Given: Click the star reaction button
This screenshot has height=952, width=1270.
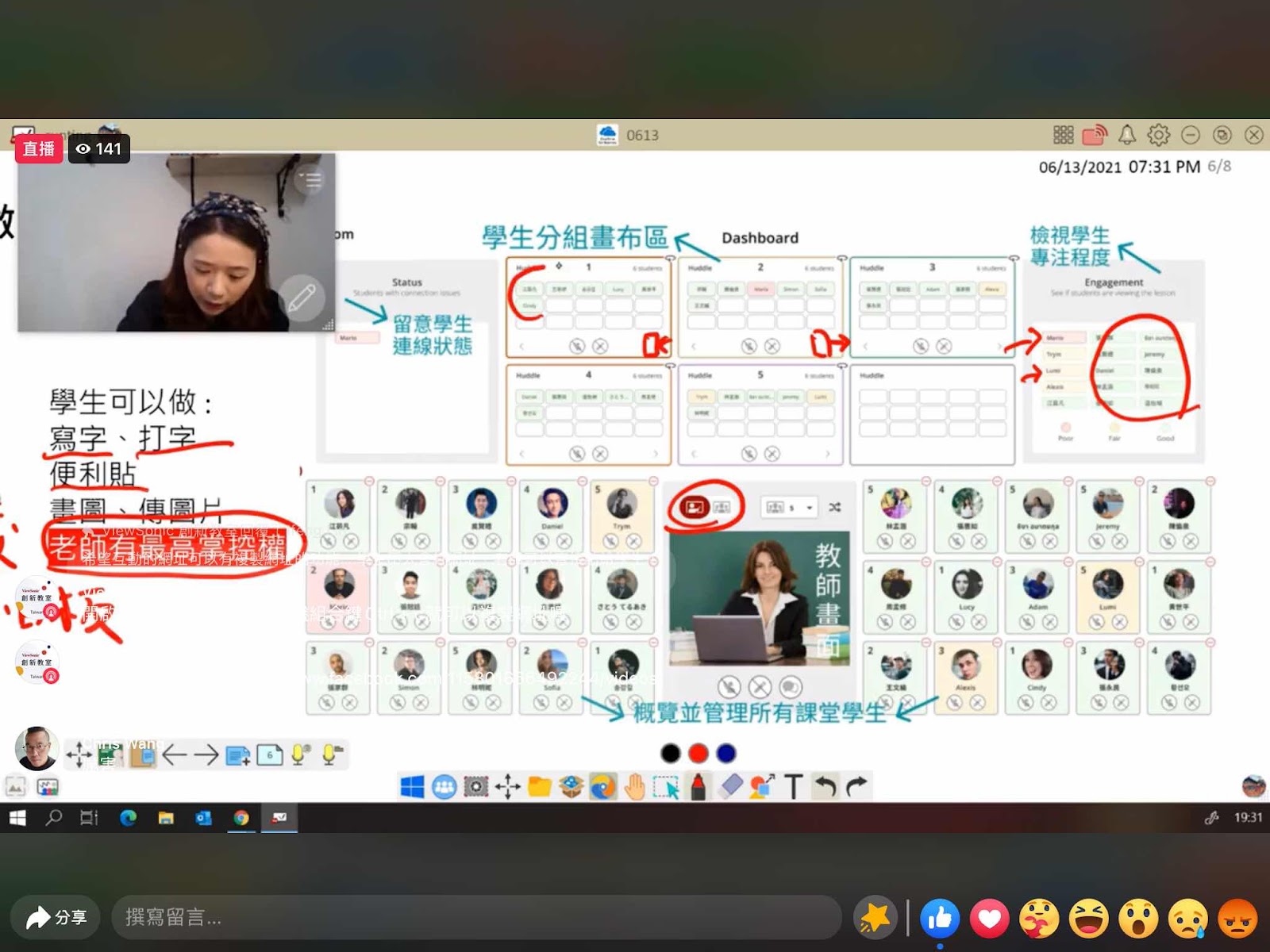Looking at the screenshot, I should coord(875,919).
